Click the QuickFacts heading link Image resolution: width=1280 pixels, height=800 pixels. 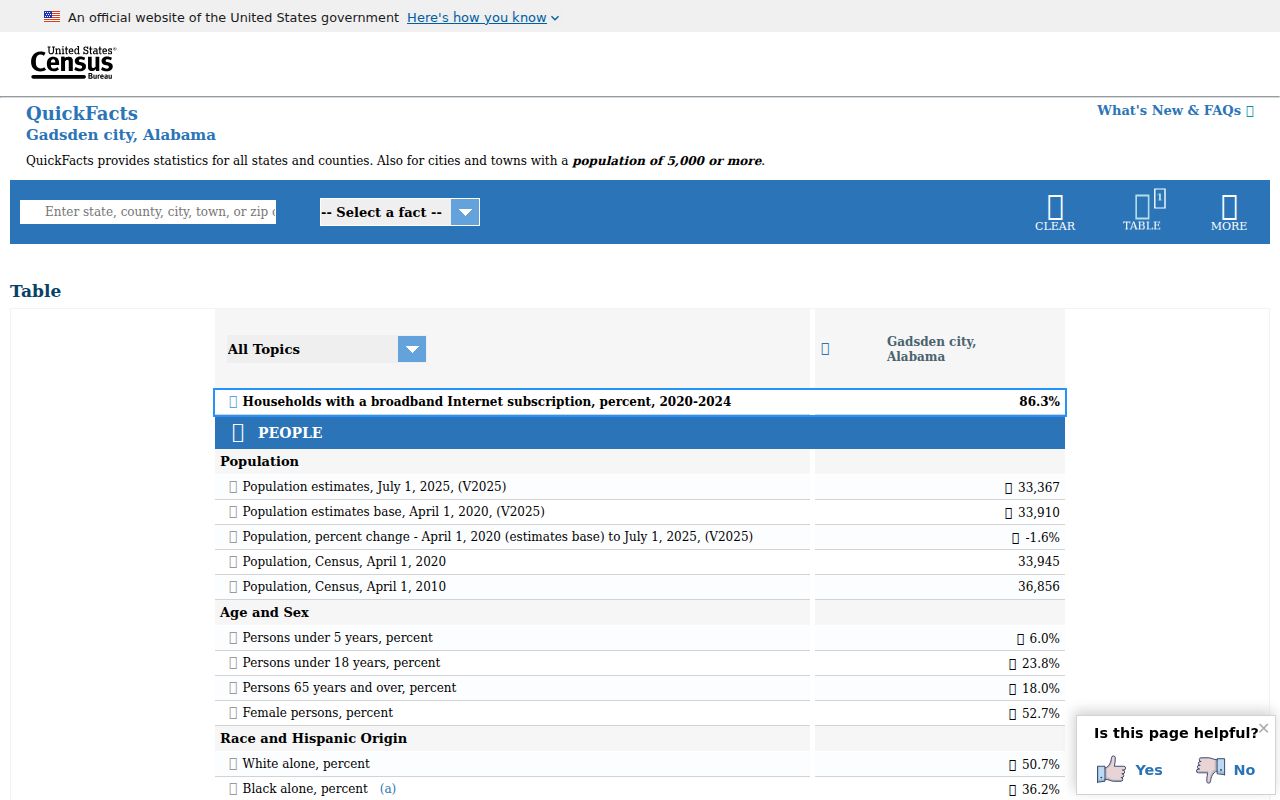82,113
